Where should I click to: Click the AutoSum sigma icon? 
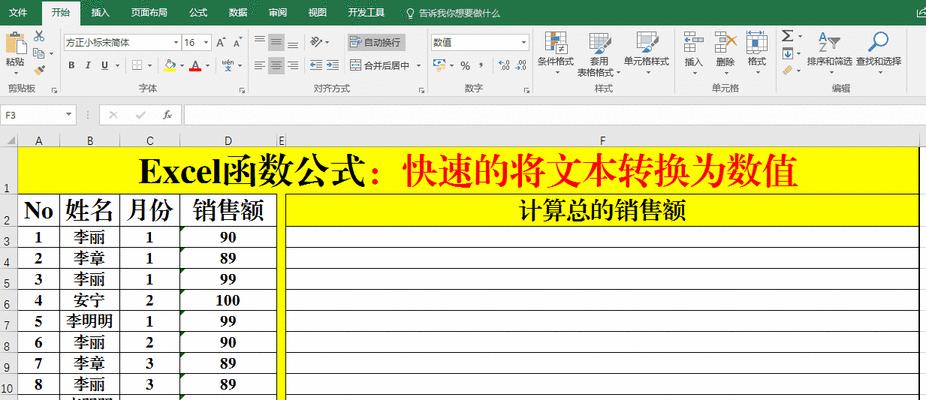point(787,37)
